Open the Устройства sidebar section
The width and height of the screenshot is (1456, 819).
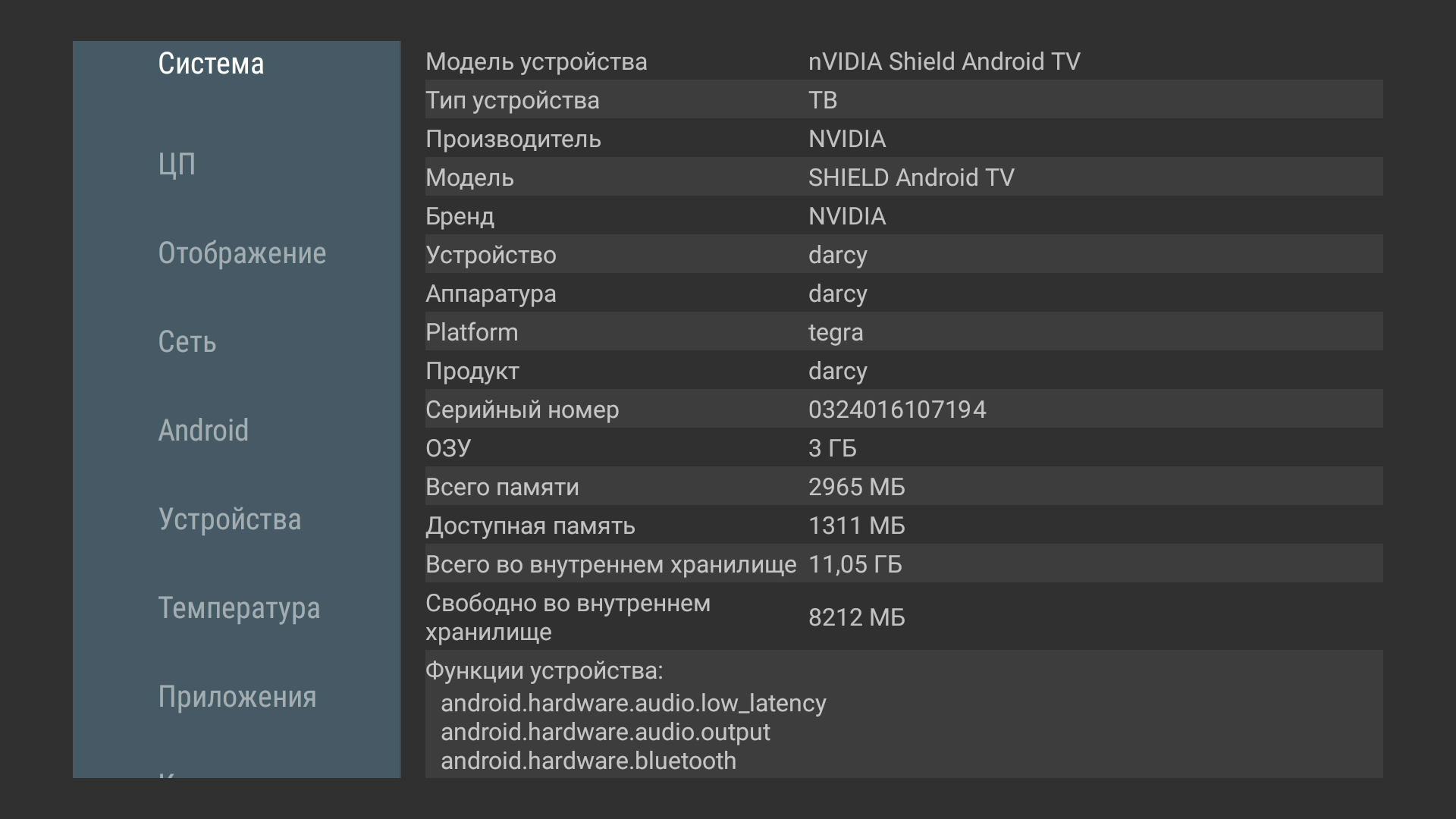coord(230,519)
